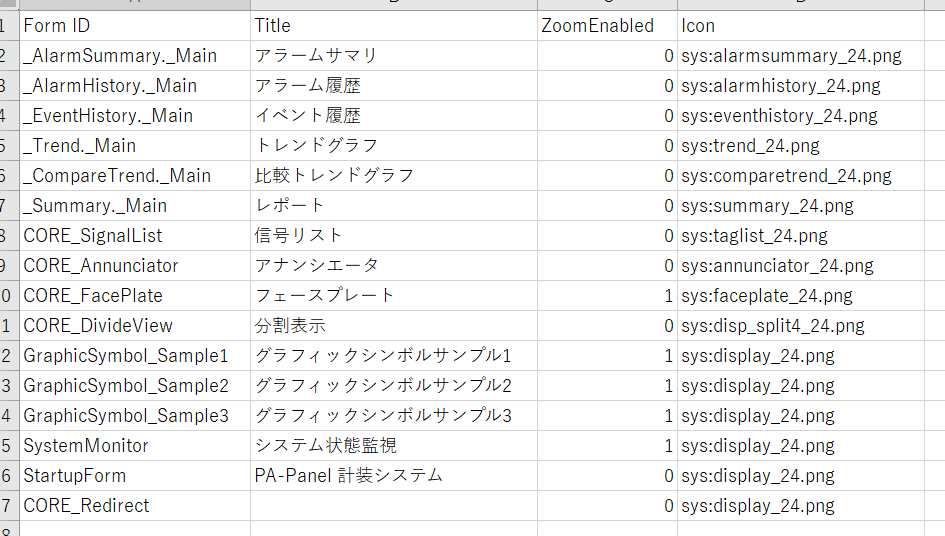
Task: Select ZoomEnabled value for CORE_FacePlate
Action: [607, 296]
